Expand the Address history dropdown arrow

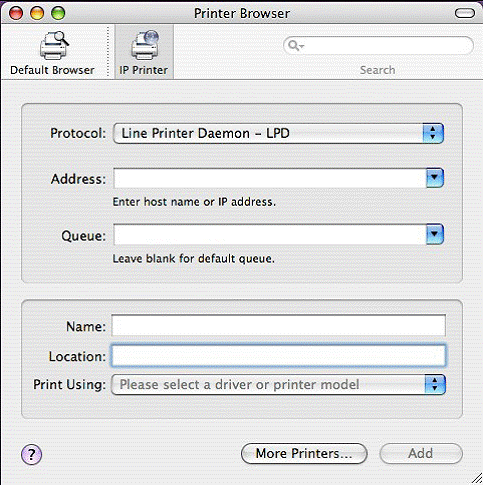tap(435, 178)
